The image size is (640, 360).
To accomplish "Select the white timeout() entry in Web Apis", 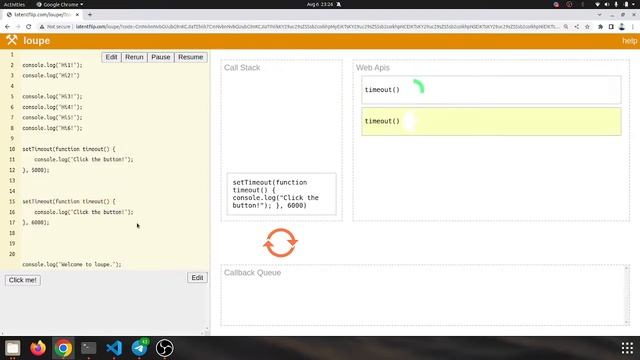I will click(x=491, y=90).
